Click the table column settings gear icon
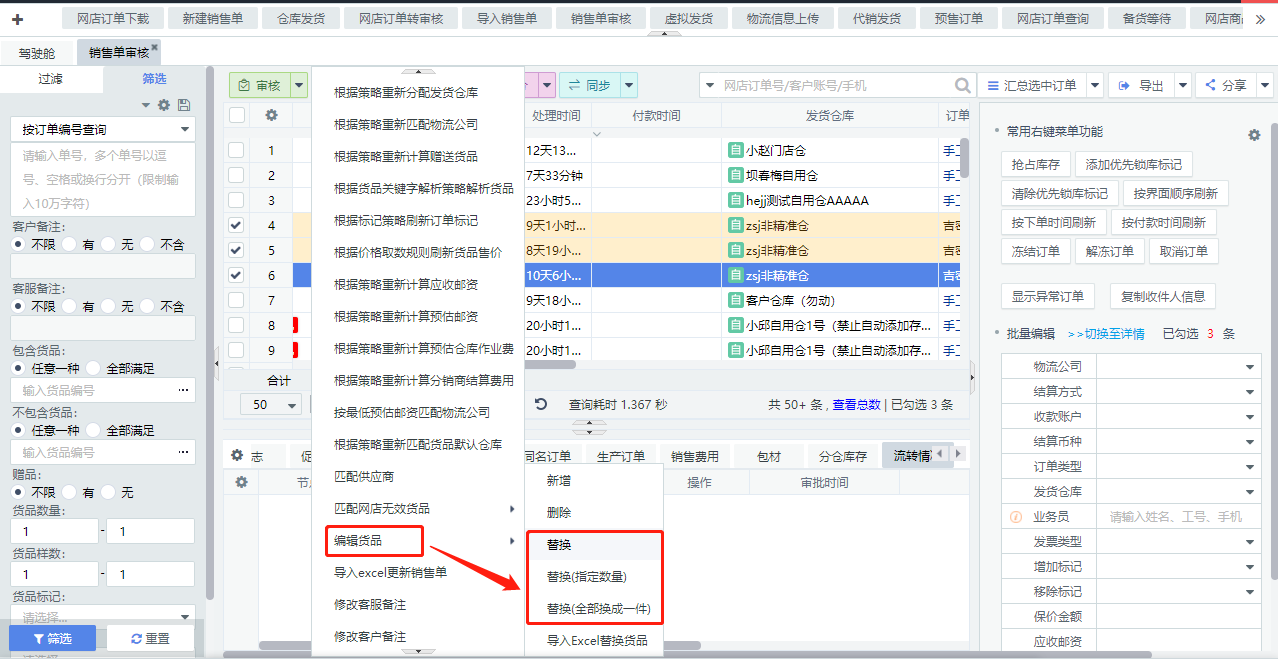Viewport: 1278px width, 661px height. coord(271,115)
